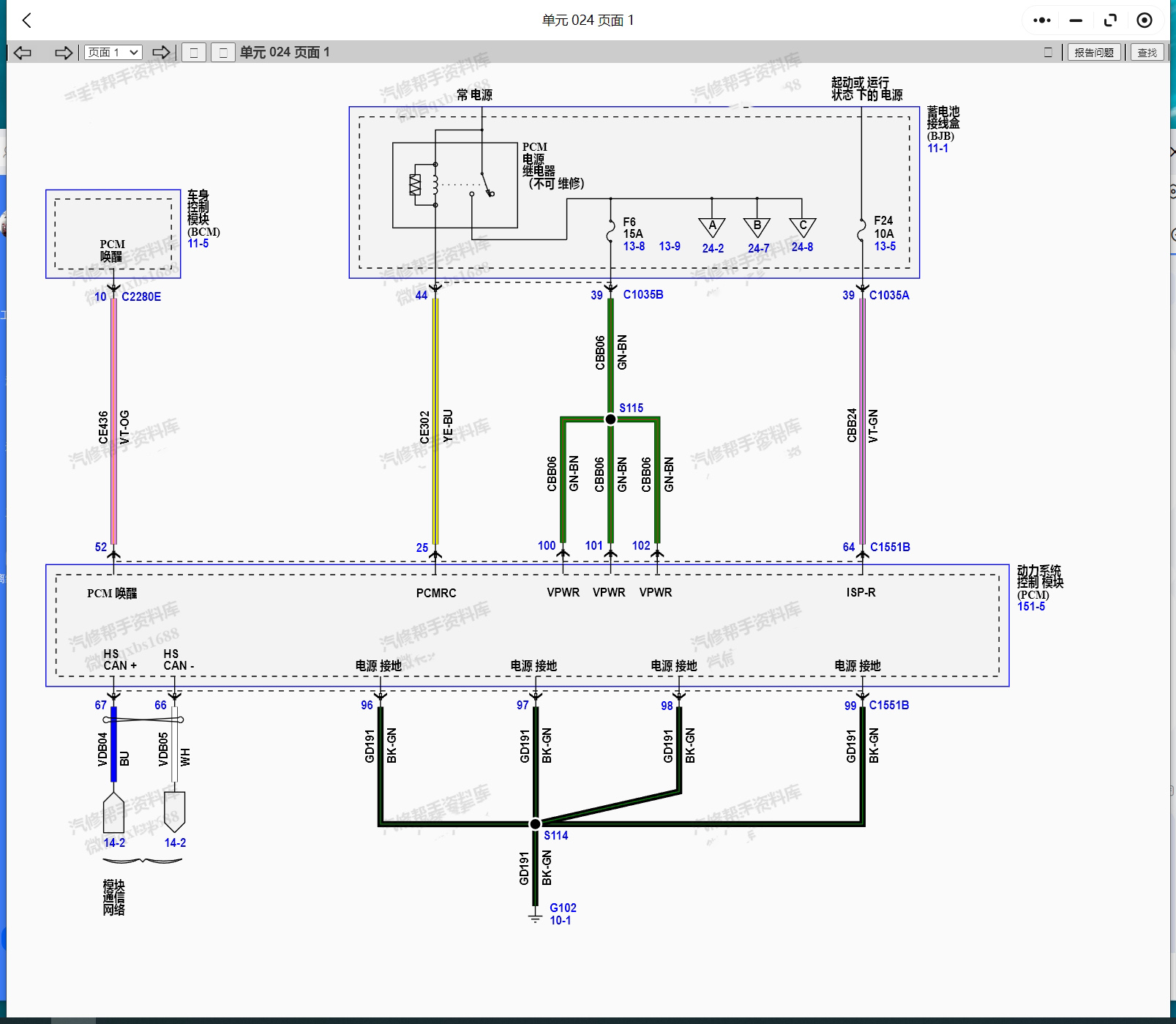Click the back chevron at top left

[27, 20]
